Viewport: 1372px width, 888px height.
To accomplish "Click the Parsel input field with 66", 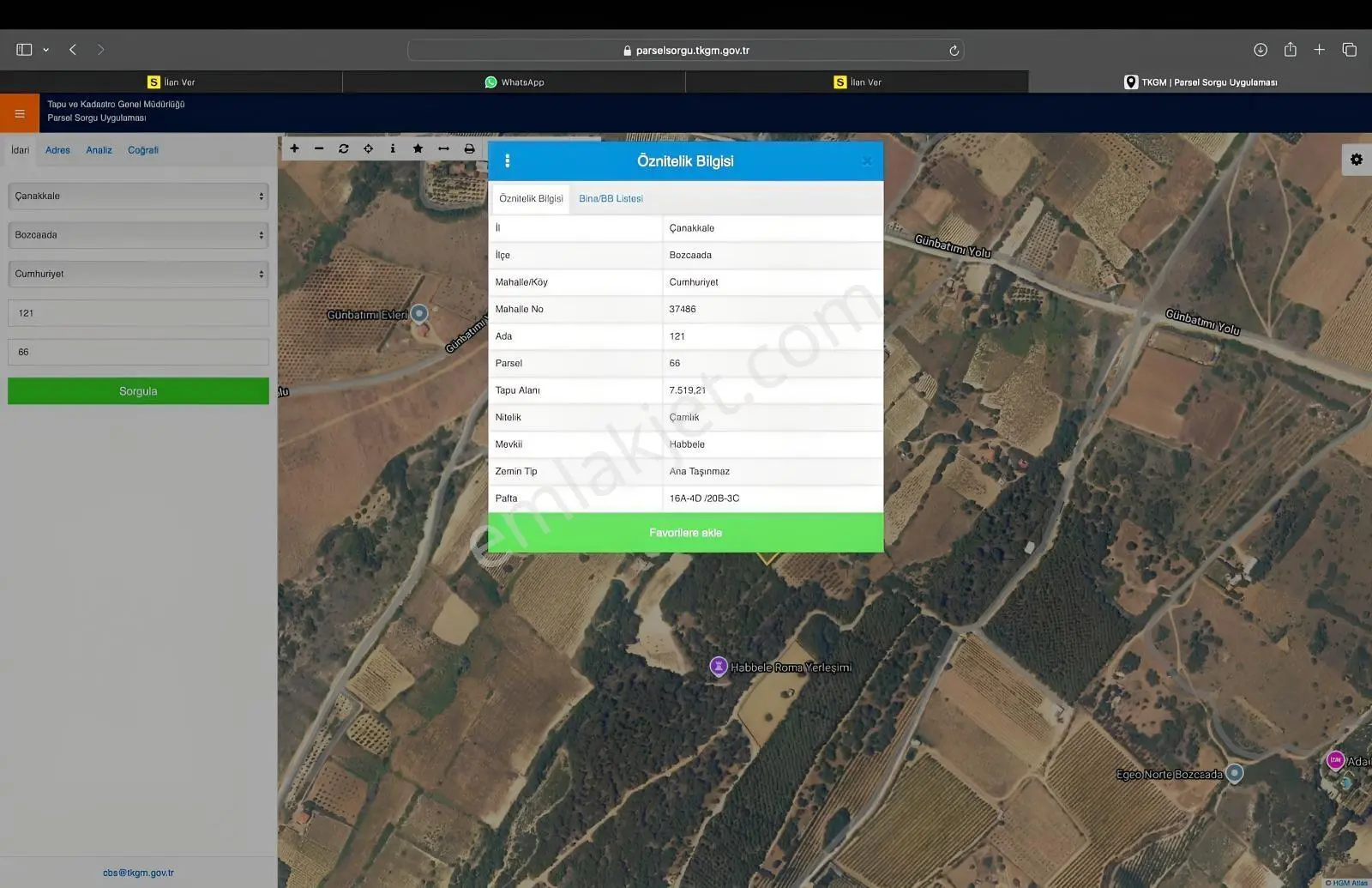I will [138, 352].
